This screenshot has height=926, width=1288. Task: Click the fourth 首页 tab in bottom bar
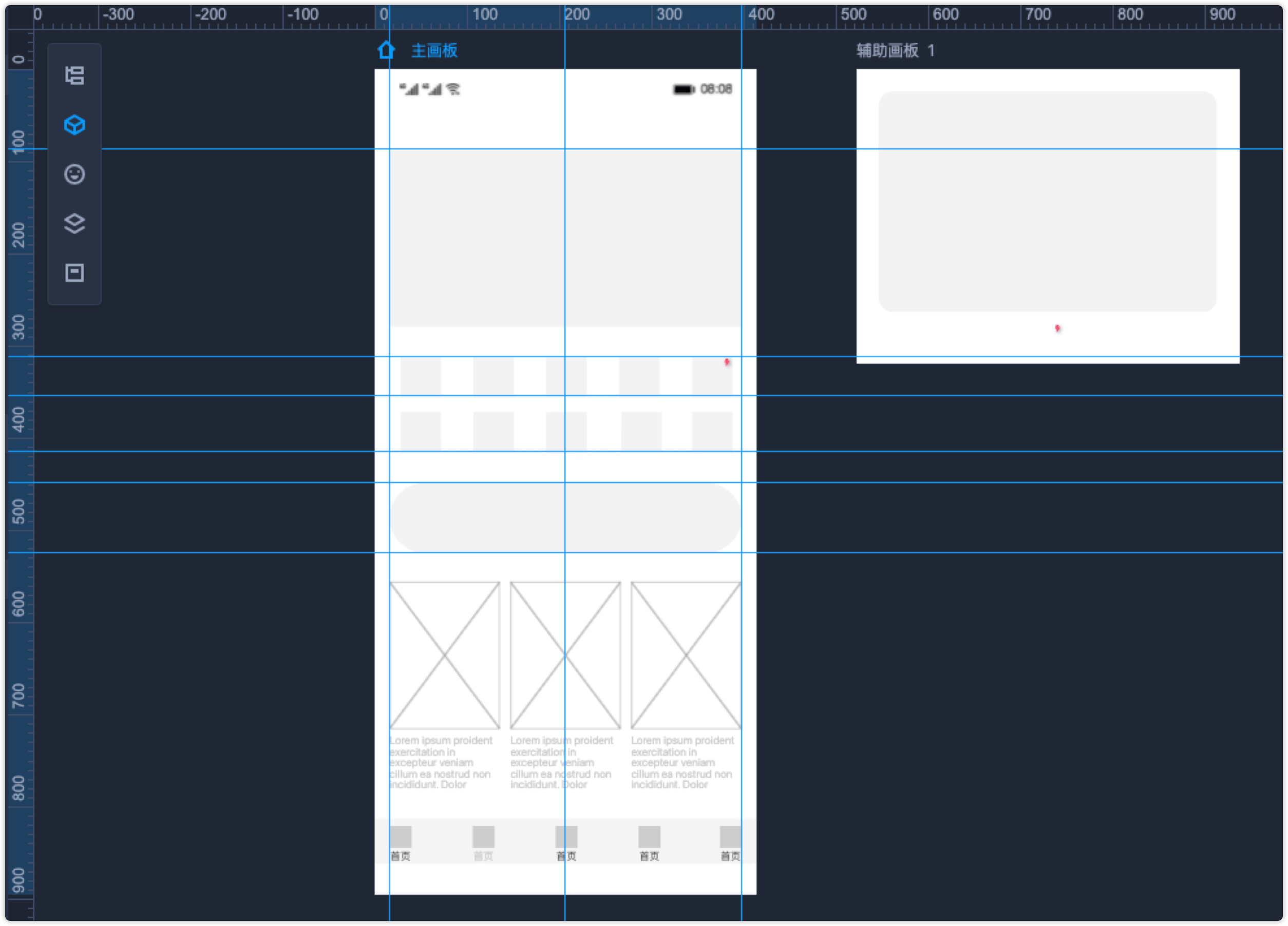click(649, 844)
